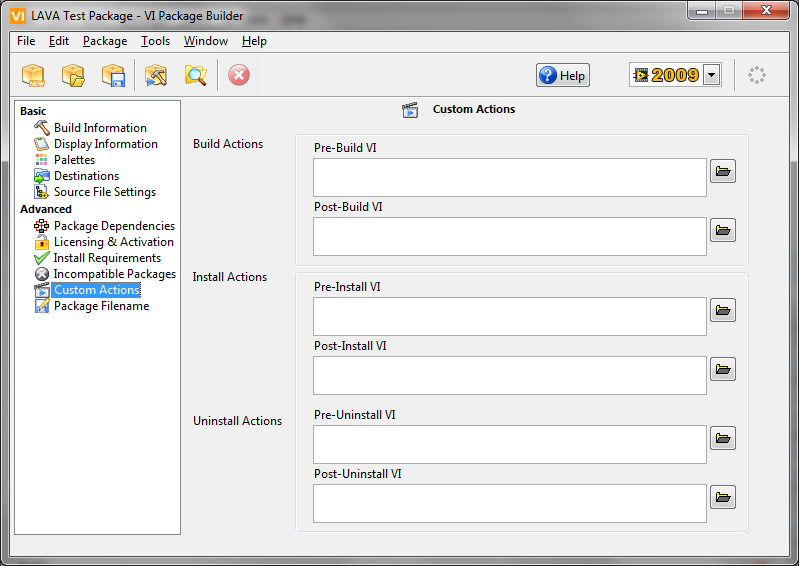
Task: Click the Build Package hammer icon
Action: pos(155,75)
